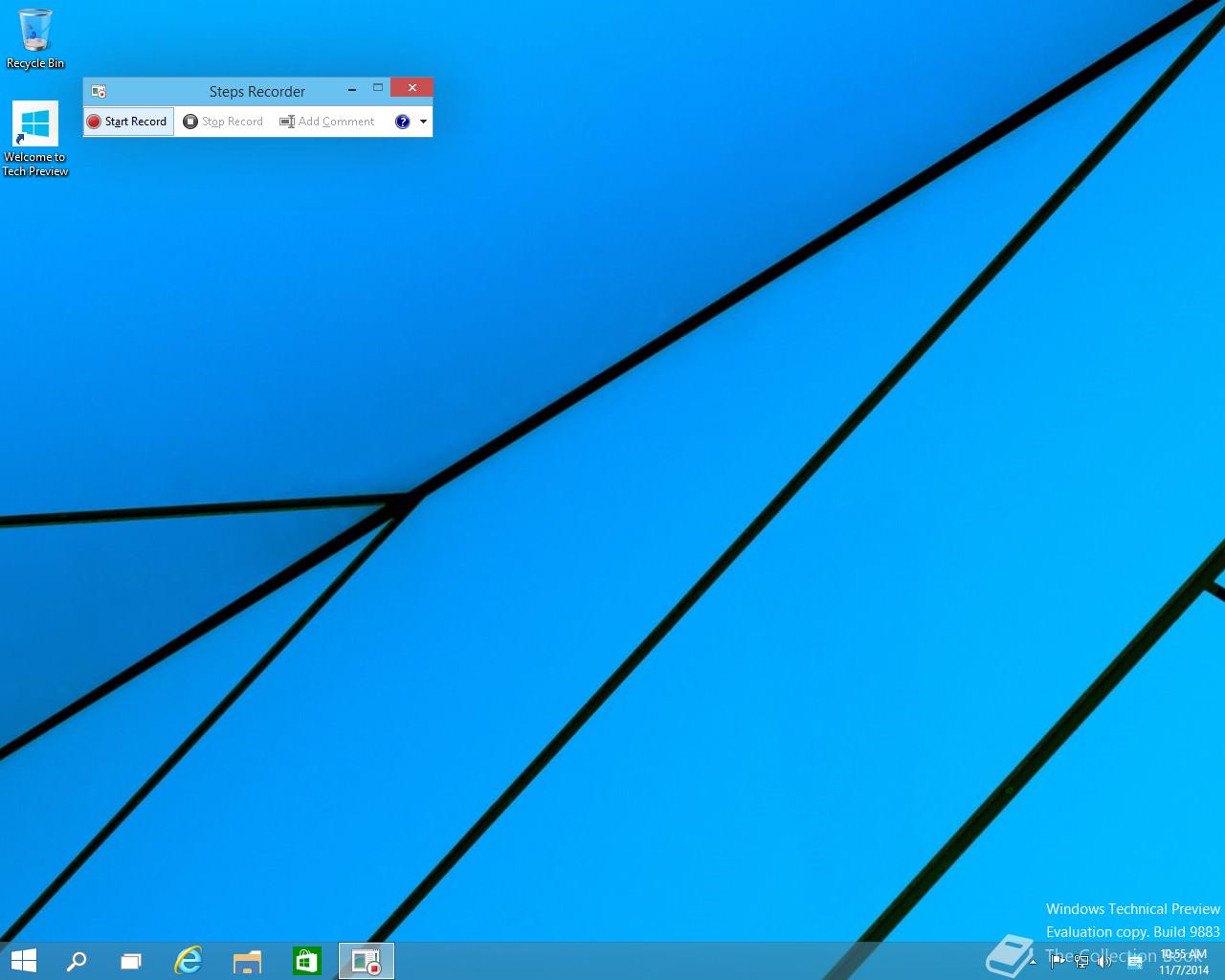The height and width of the screenshot is (980, 1225).
Task: Open the Windows Start menu
Action: [x=24, y=961]
